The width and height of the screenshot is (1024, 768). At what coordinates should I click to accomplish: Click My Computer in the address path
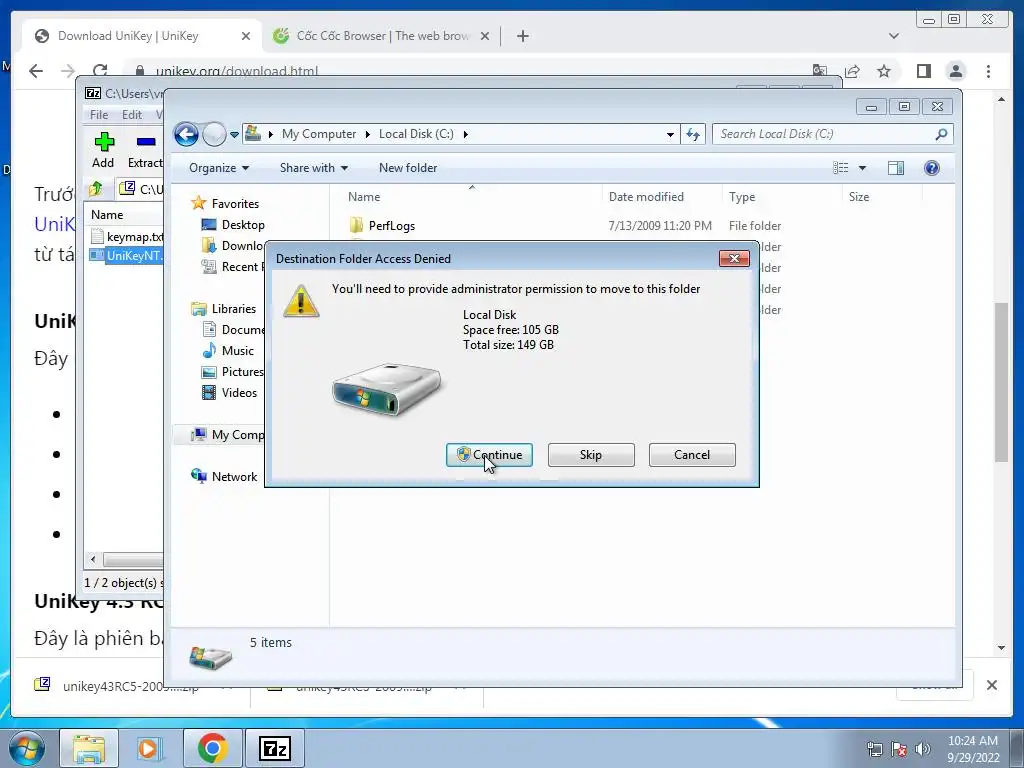[319, 134]
